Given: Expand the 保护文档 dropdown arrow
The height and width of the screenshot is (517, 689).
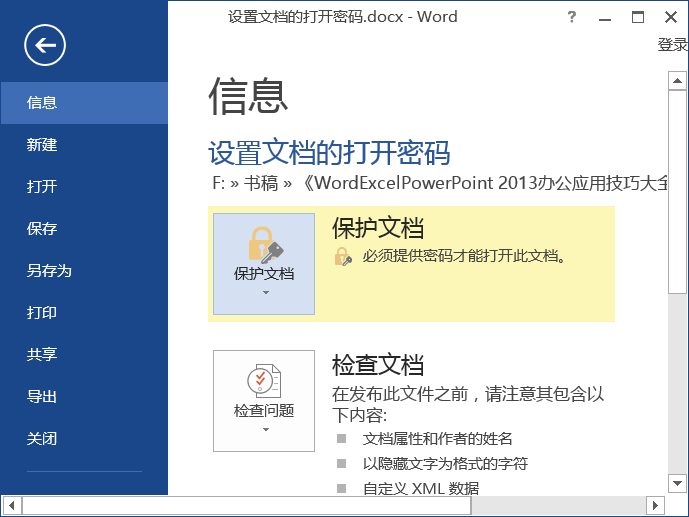Looking at the screenshot, I should [265, 293].
